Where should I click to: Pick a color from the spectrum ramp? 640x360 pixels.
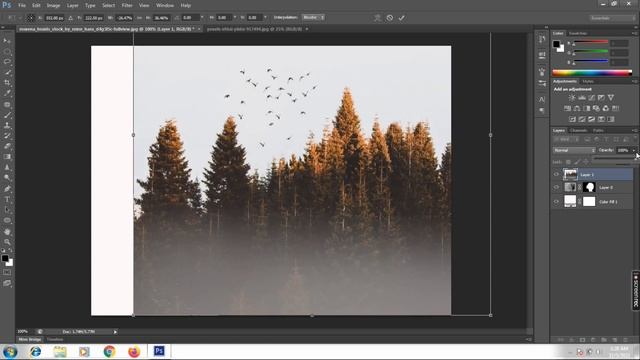(x=592, y=73)
